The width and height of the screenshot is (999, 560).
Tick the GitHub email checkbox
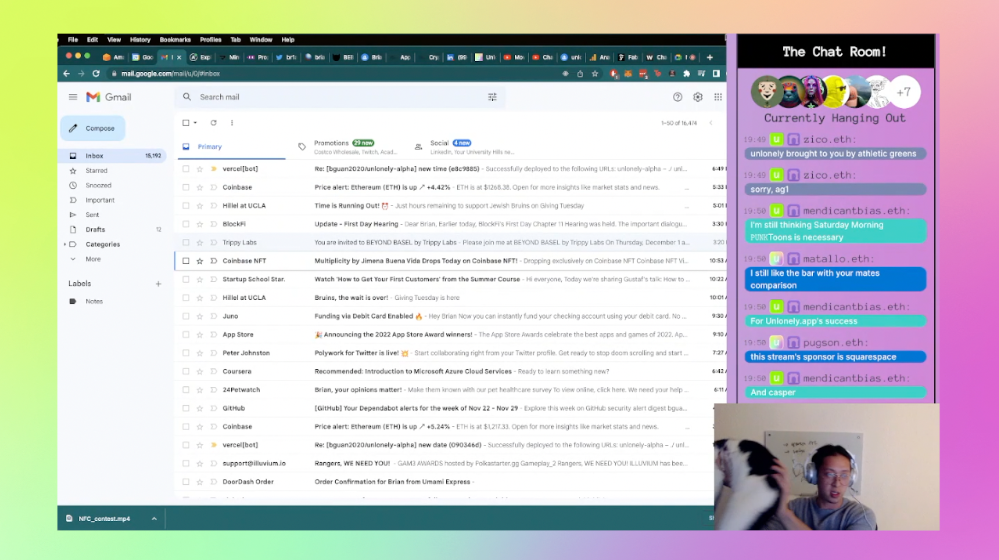coord(185,408)
